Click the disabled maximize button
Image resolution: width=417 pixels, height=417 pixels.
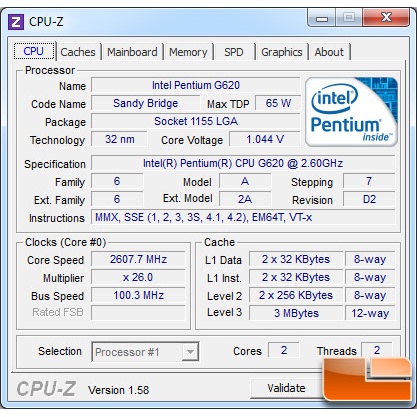point(349,18)
